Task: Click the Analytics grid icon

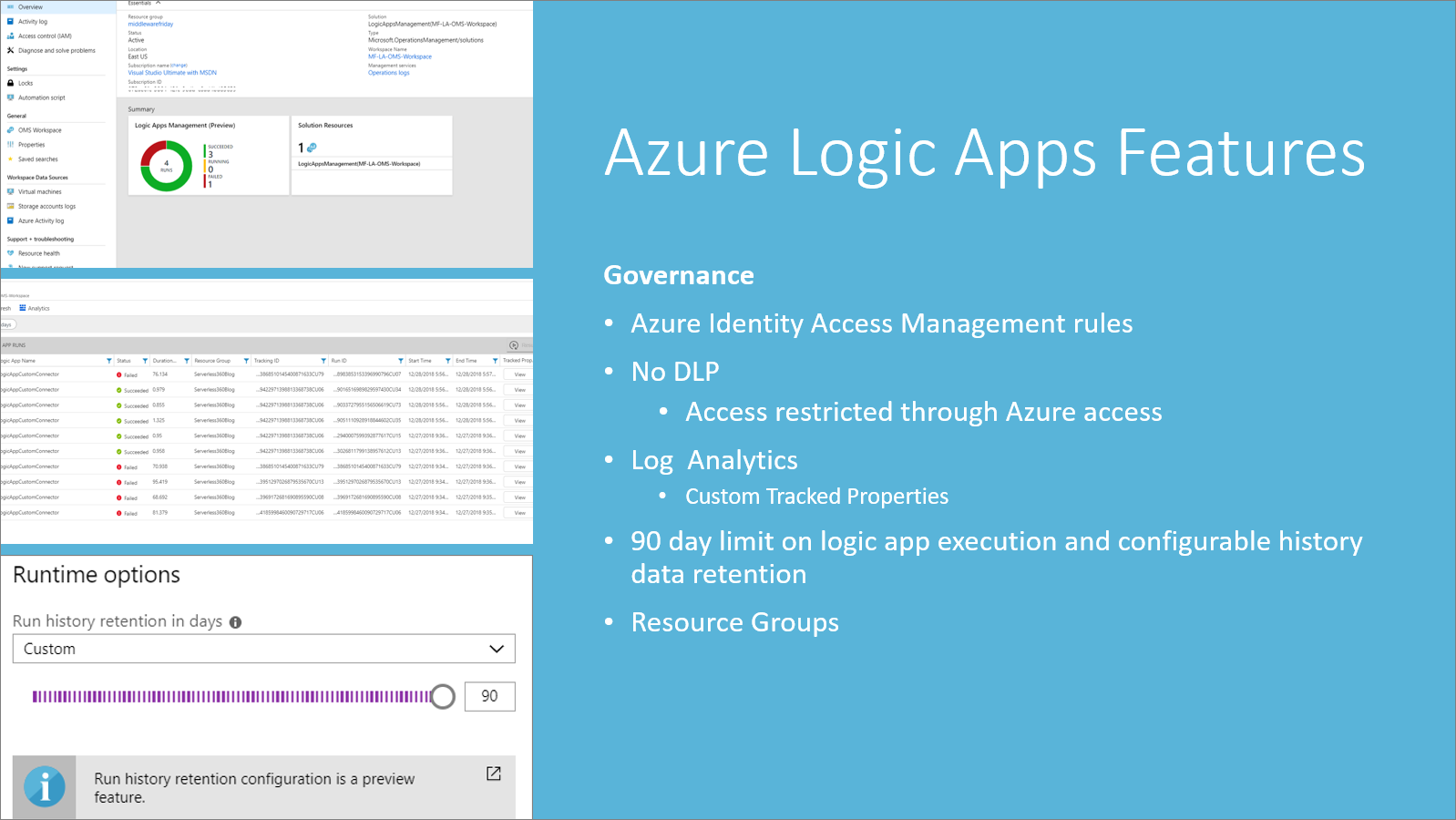Action: point(23,308)
